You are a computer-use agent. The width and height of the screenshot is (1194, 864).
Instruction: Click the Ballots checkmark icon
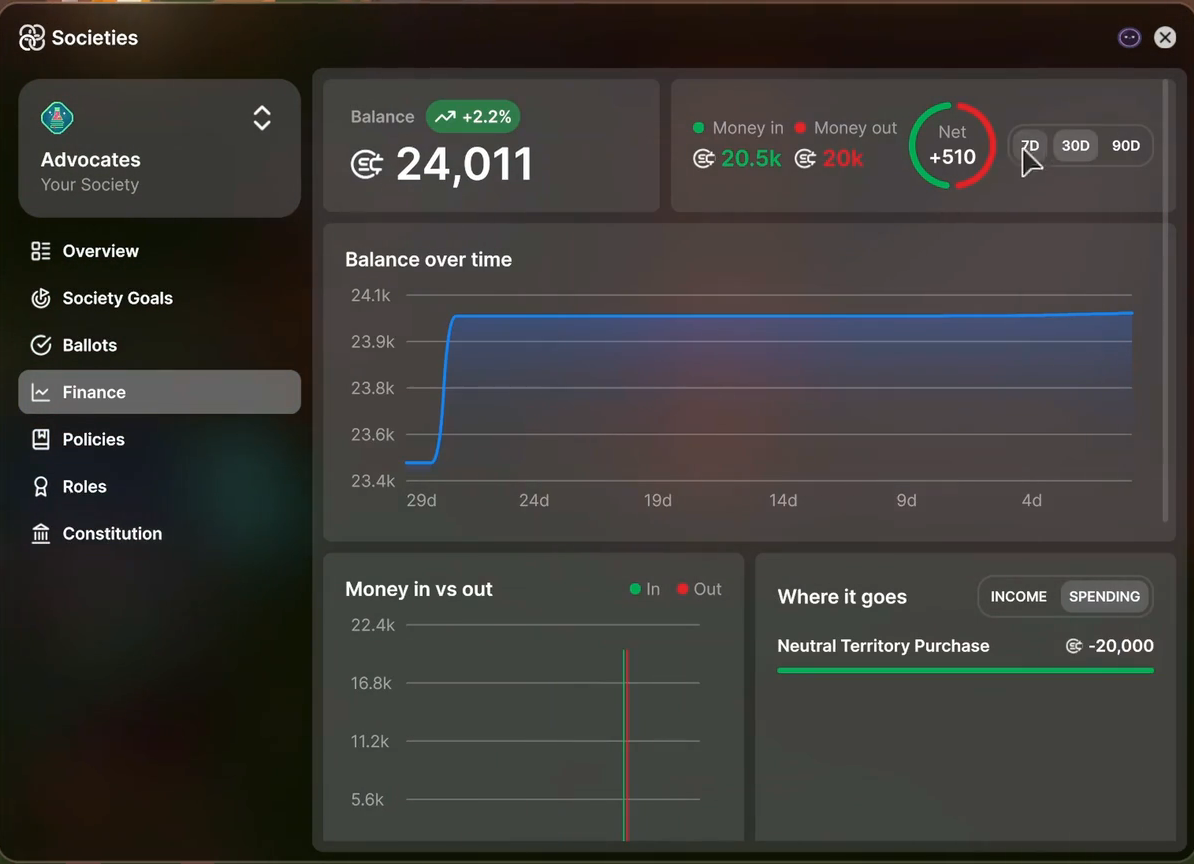coord(40,345)
